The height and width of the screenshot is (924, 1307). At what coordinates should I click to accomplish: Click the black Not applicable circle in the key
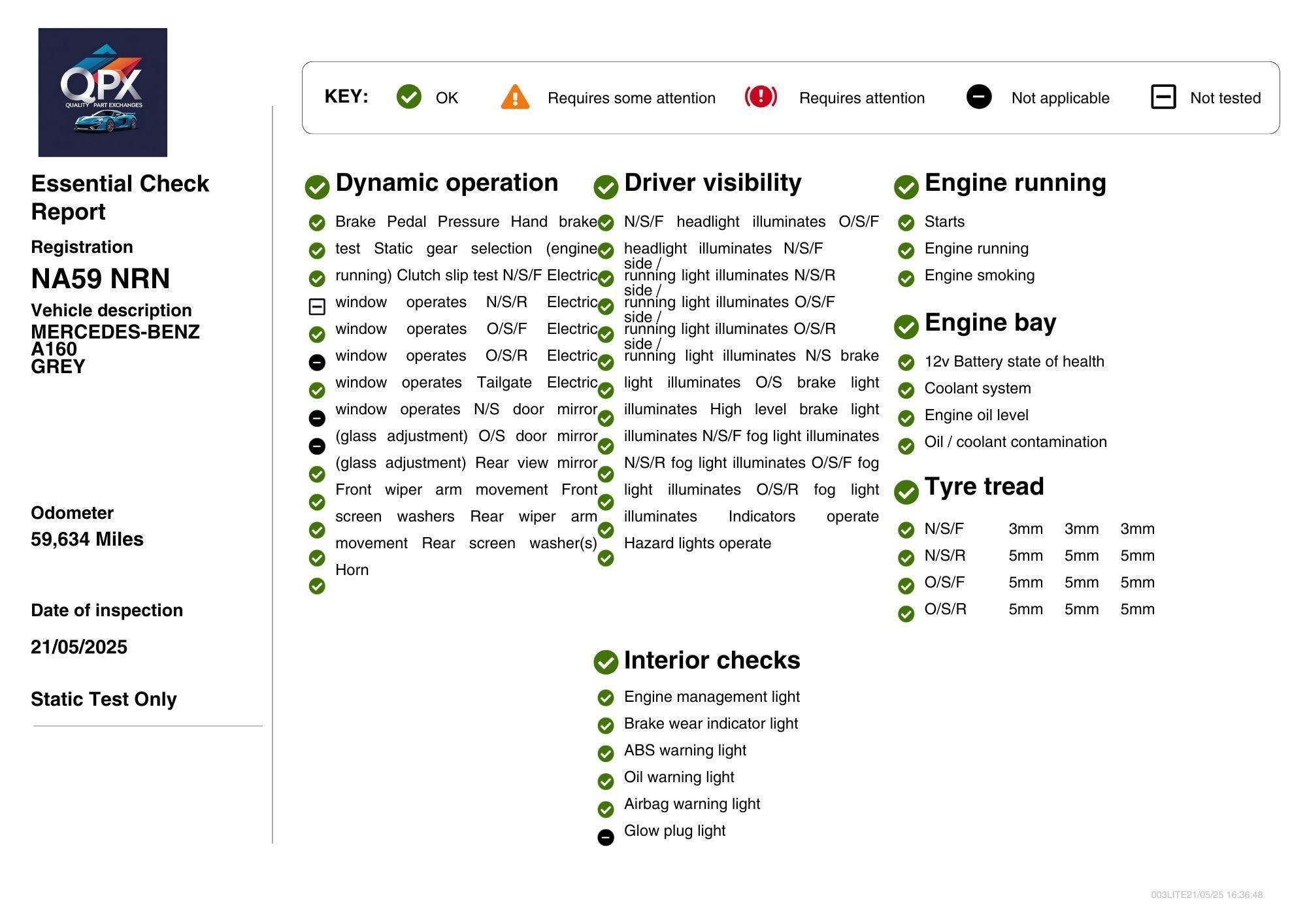979,97
